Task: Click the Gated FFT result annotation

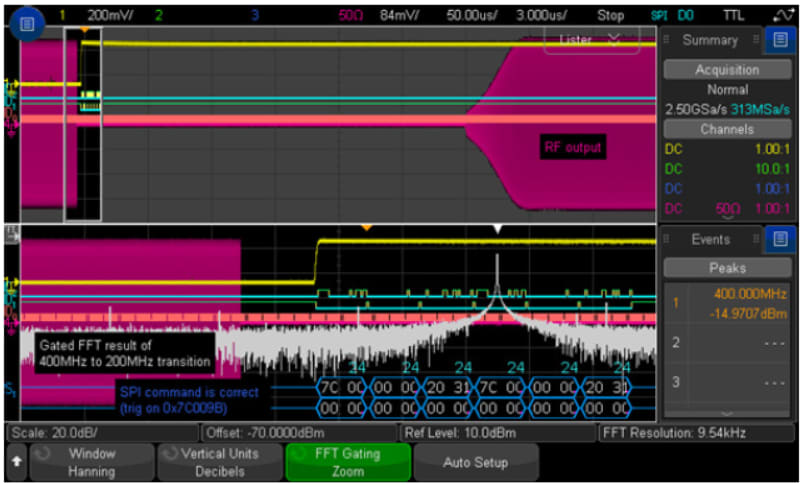Action: 125,353
